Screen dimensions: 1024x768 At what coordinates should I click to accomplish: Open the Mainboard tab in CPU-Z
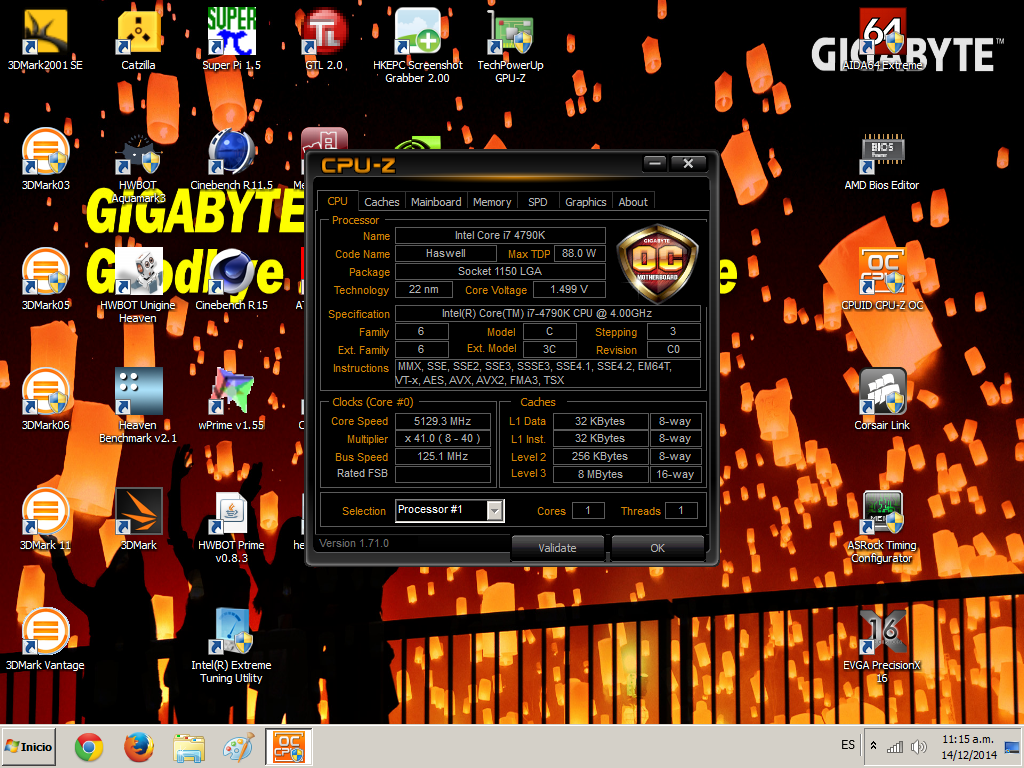436,202
